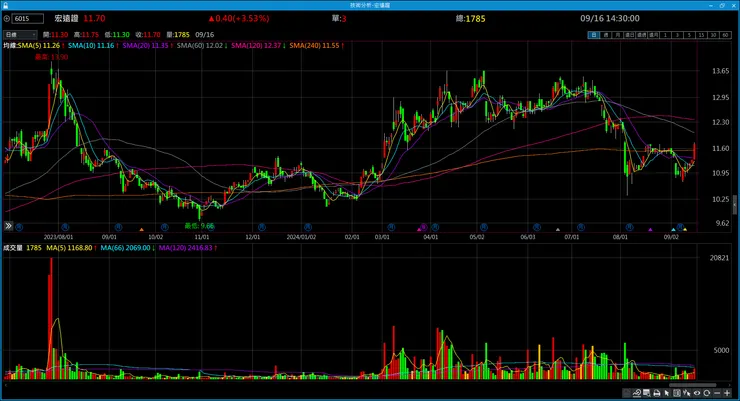Screen dimensions: 740x401
Task: Switch to the 15 minute interval button
Action: point(701,35)
